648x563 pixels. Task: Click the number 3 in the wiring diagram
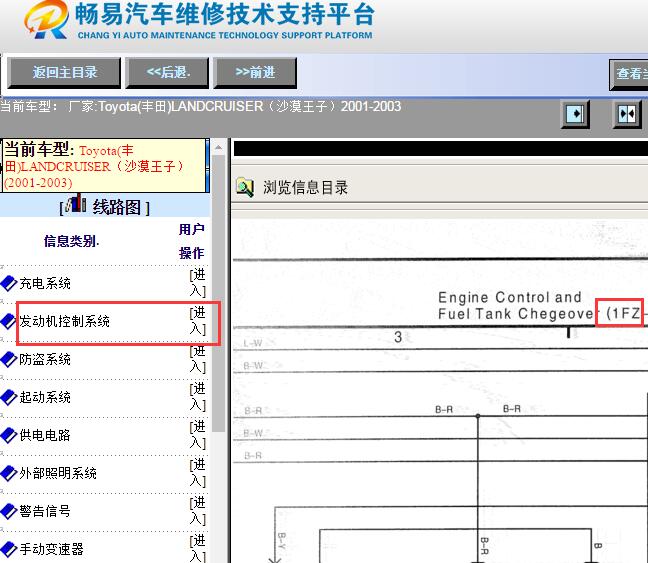[398, 337]
